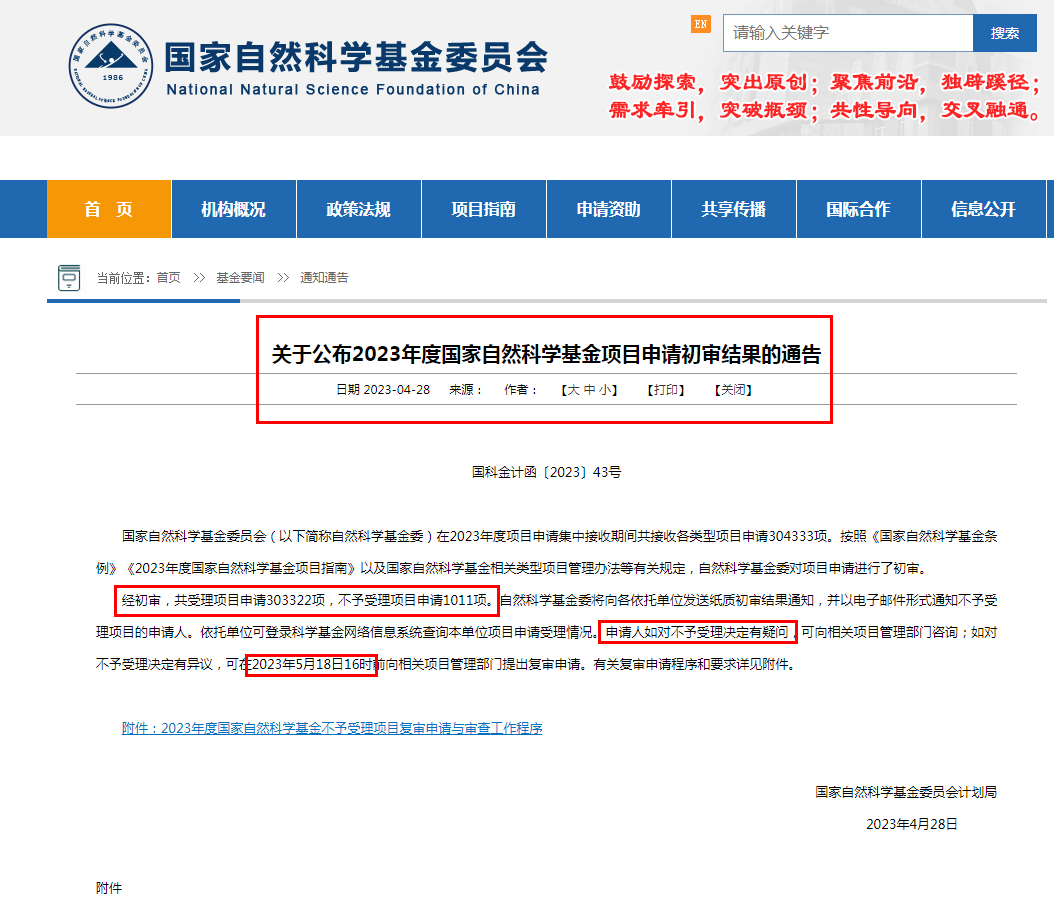Open the 信息公开 menu

[983, 208]
